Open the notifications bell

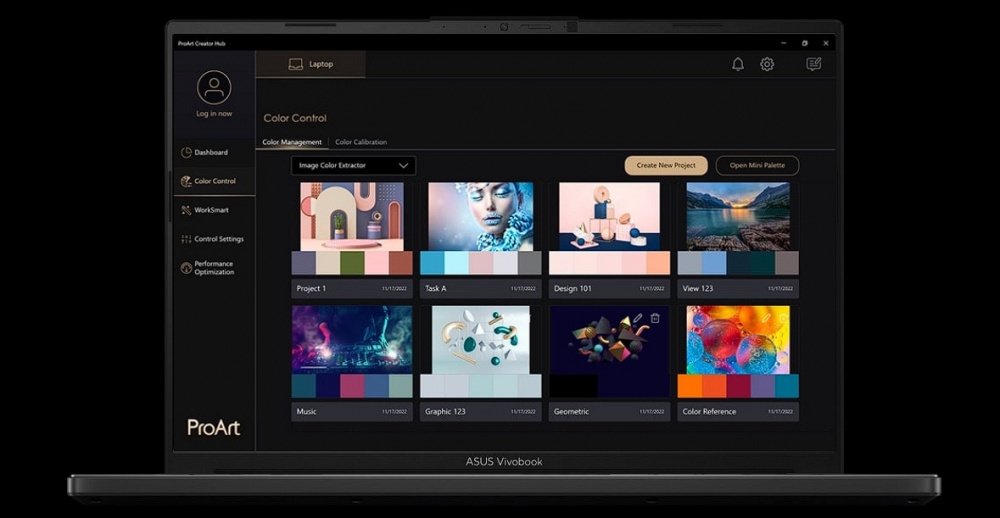738,64
